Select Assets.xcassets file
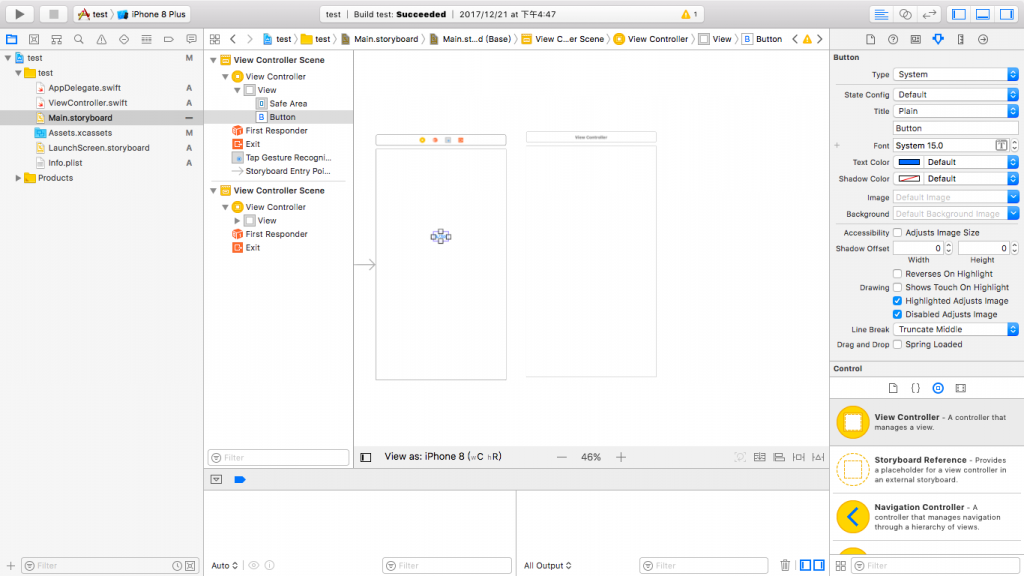The height and width of the screenshot is (576, 1024). [80, 133]
